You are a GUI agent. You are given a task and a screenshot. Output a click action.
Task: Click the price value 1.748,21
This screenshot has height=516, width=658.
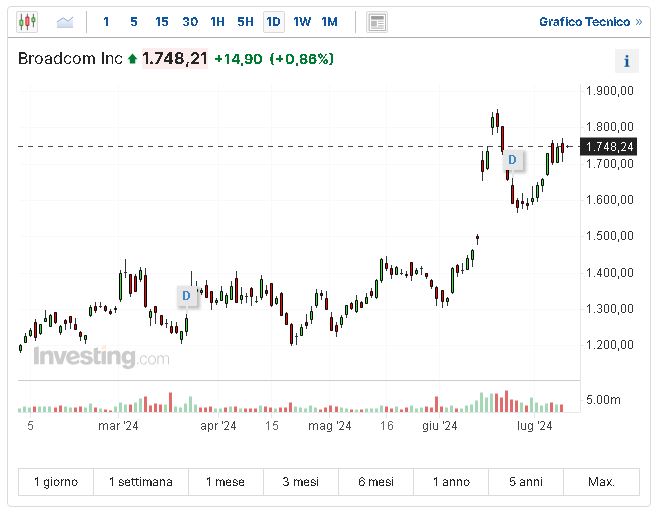(x=175, y=59)
